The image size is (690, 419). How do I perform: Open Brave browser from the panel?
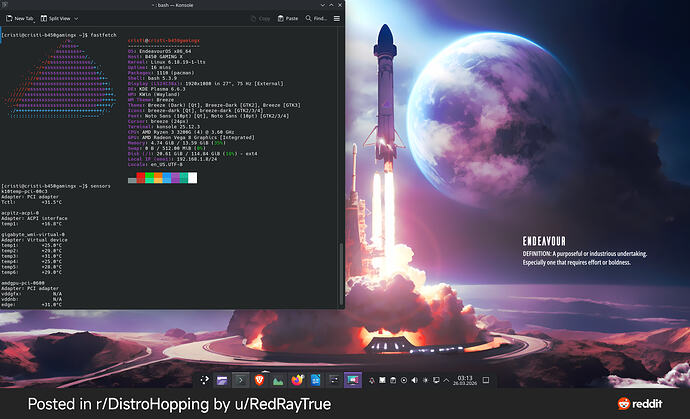click(x=259, y=380)
